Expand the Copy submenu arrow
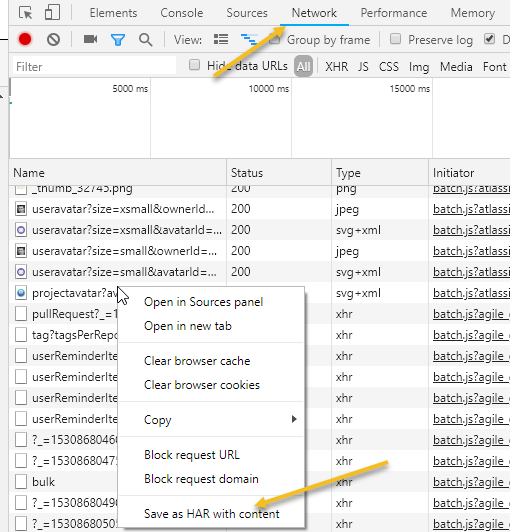Viewport: 510px width, 532px height. pos(294,419)
